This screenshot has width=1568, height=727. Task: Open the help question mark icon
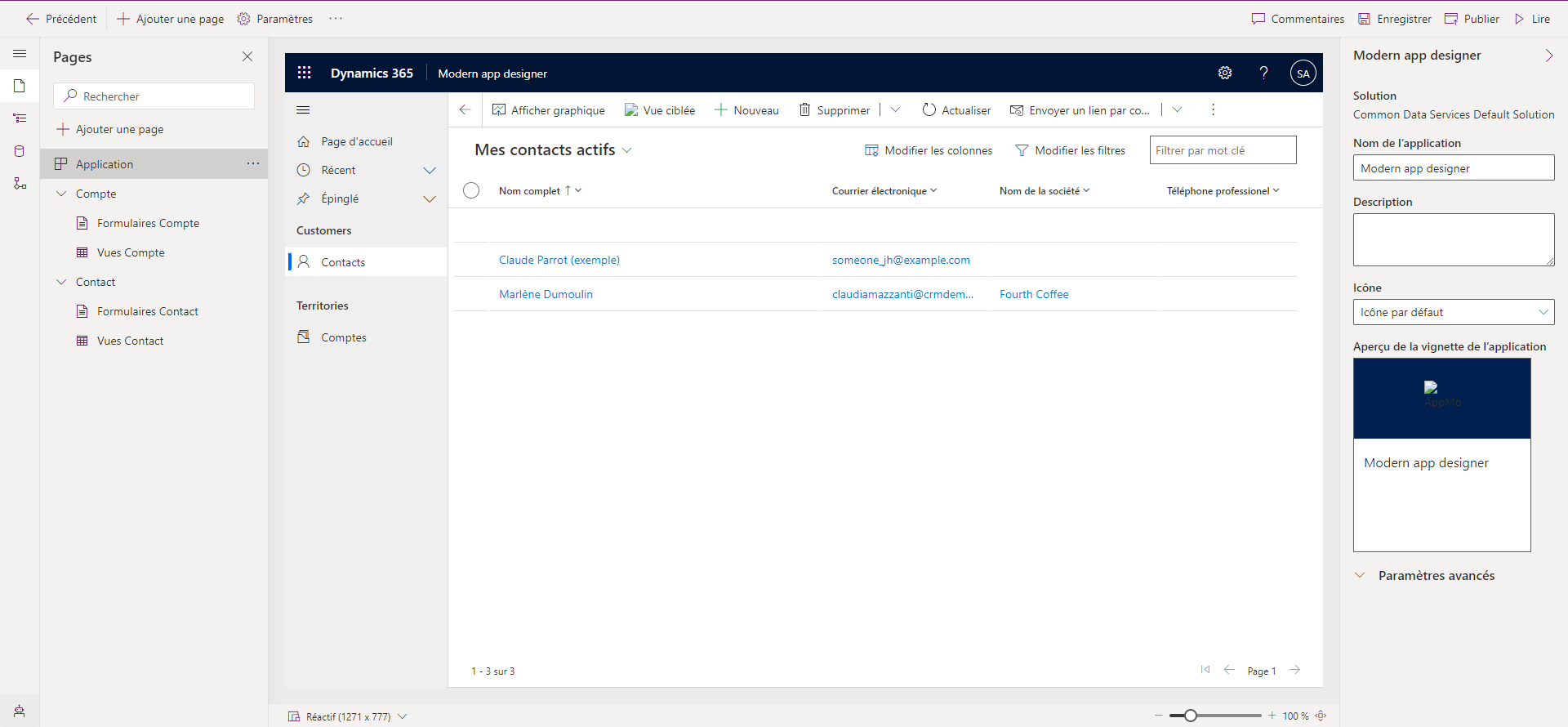tap(1263, 73)
